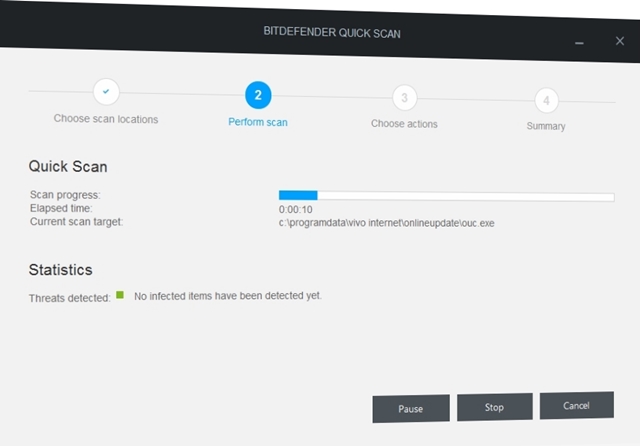
Task: Select 'No infected items have been detected yet' text
Action: coord(228,296)
